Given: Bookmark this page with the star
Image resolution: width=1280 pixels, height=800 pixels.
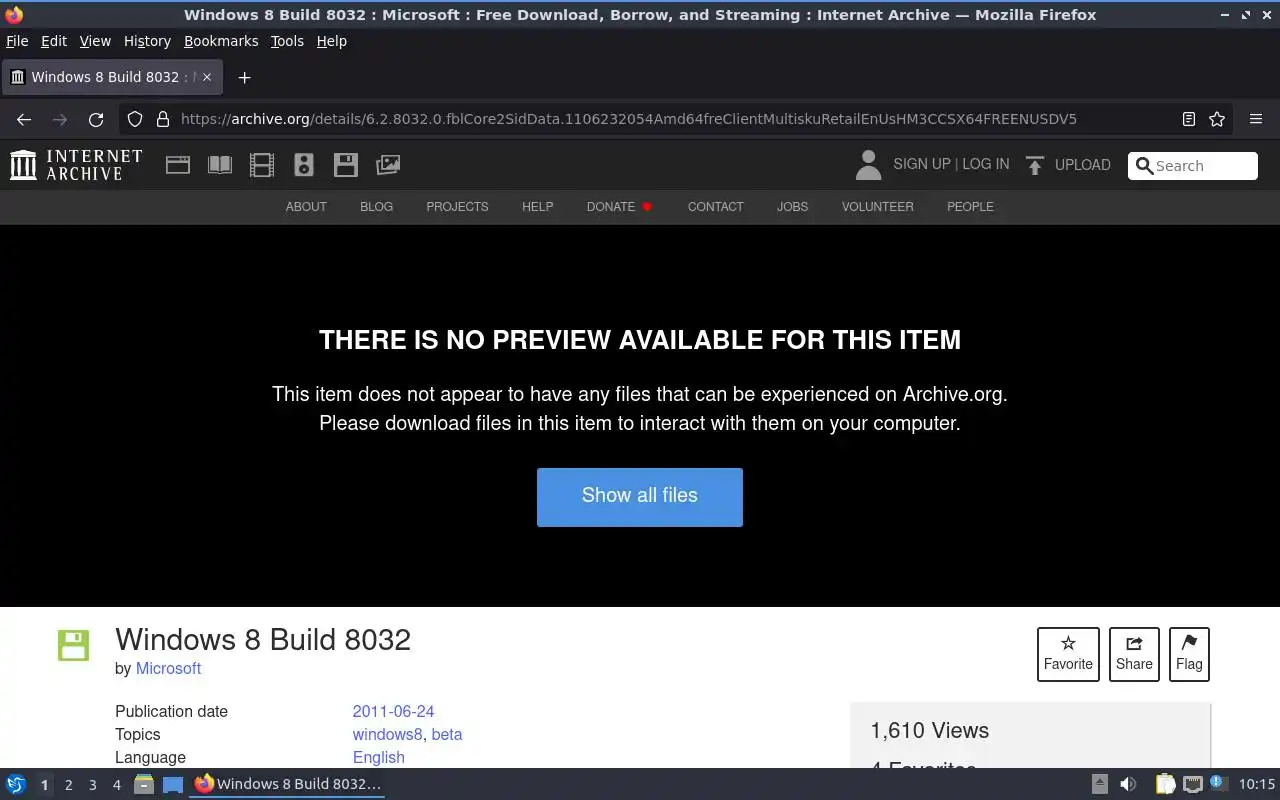Looking at the screenshot, I should tap(1217, 119).
